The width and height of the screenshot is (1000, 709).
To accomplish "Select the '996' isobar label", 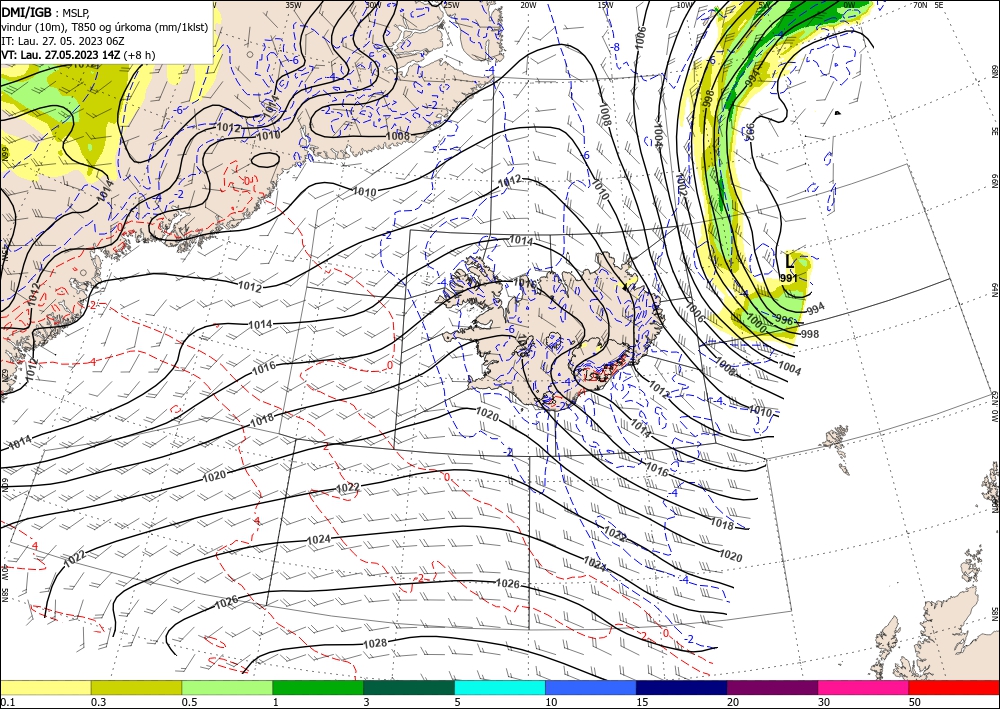I will click(x=784, y=320).
